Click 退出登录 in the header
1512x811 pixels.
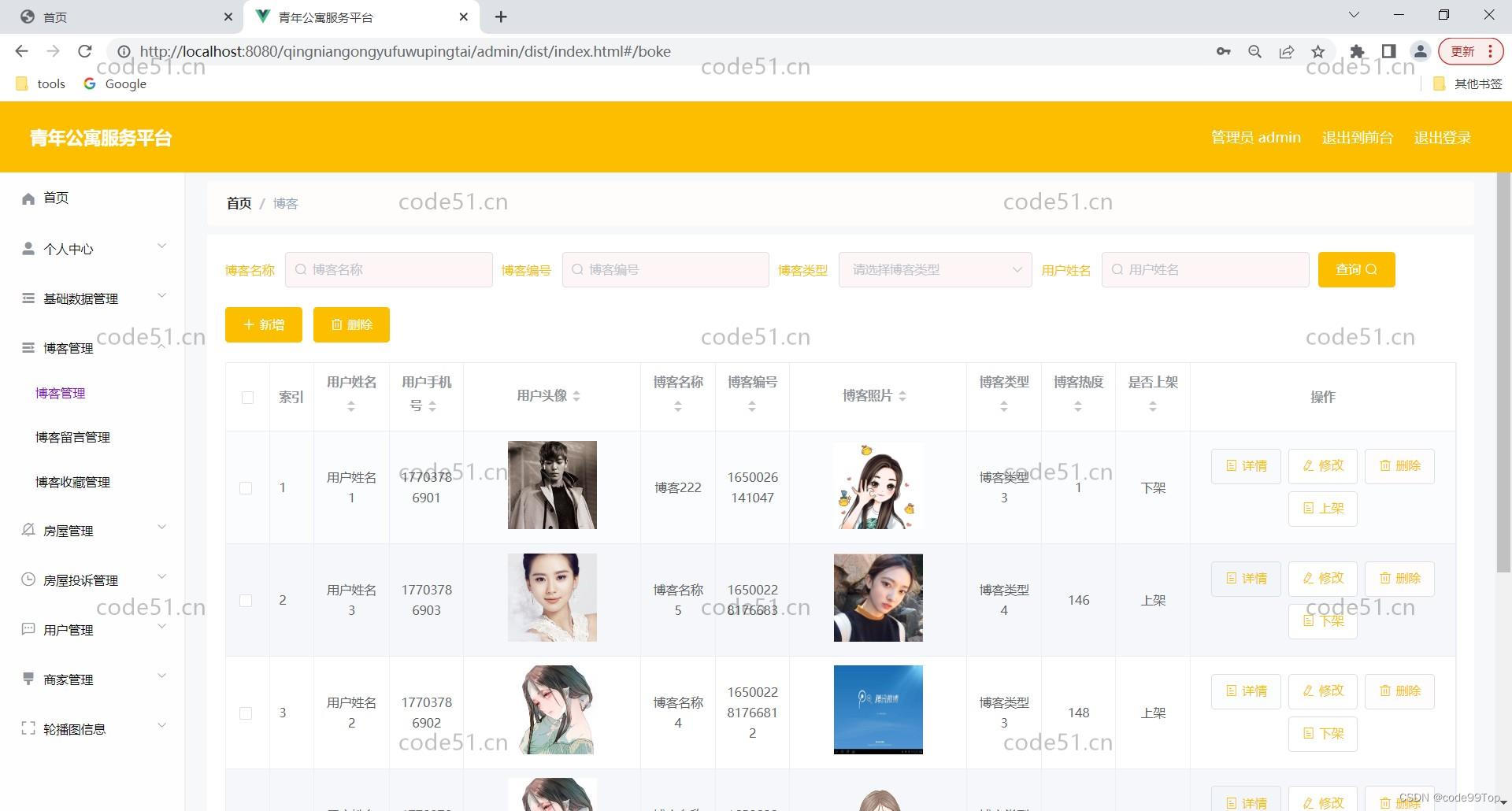(x=1443, y=138)
